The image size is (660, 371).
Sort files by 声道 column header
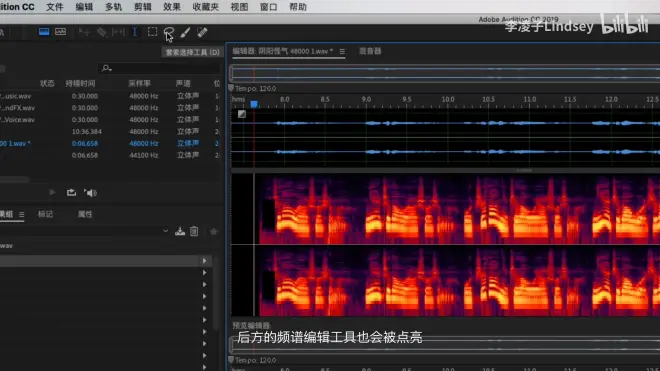[183, 83]
